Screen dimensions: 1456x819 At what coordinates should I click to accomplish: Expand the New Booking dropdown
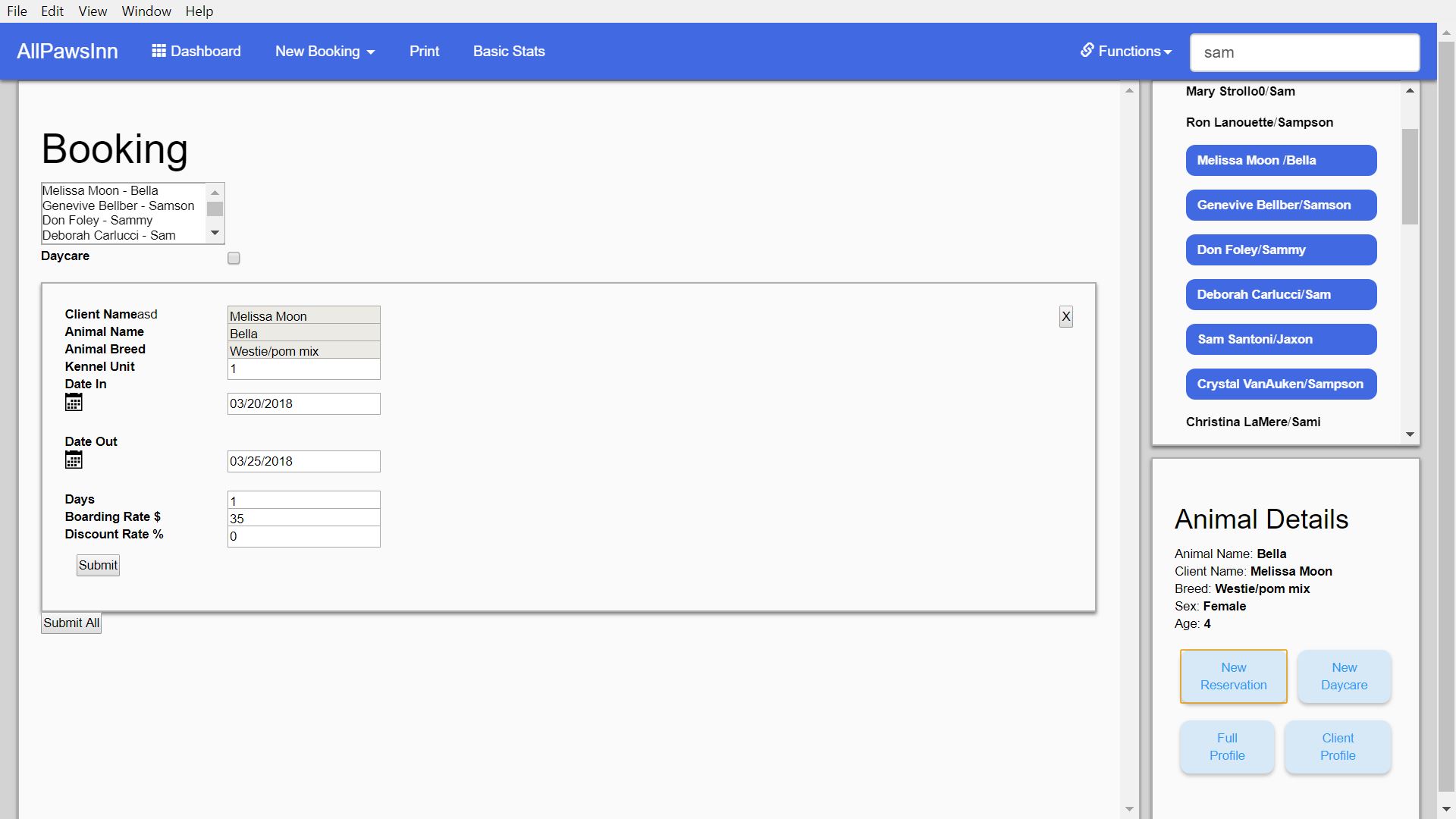point(325,52)
